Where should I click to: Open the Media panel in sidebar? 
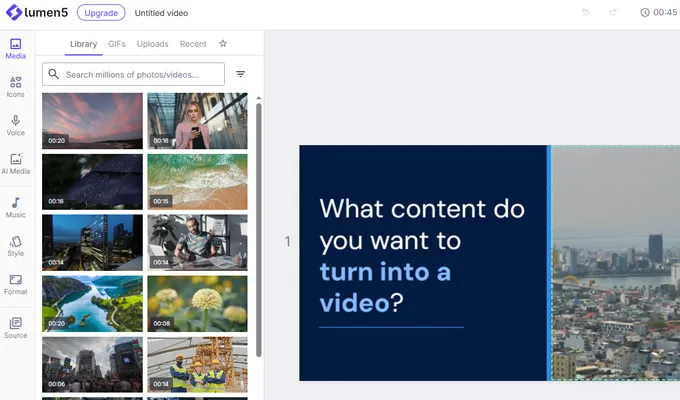coord(16,49)
